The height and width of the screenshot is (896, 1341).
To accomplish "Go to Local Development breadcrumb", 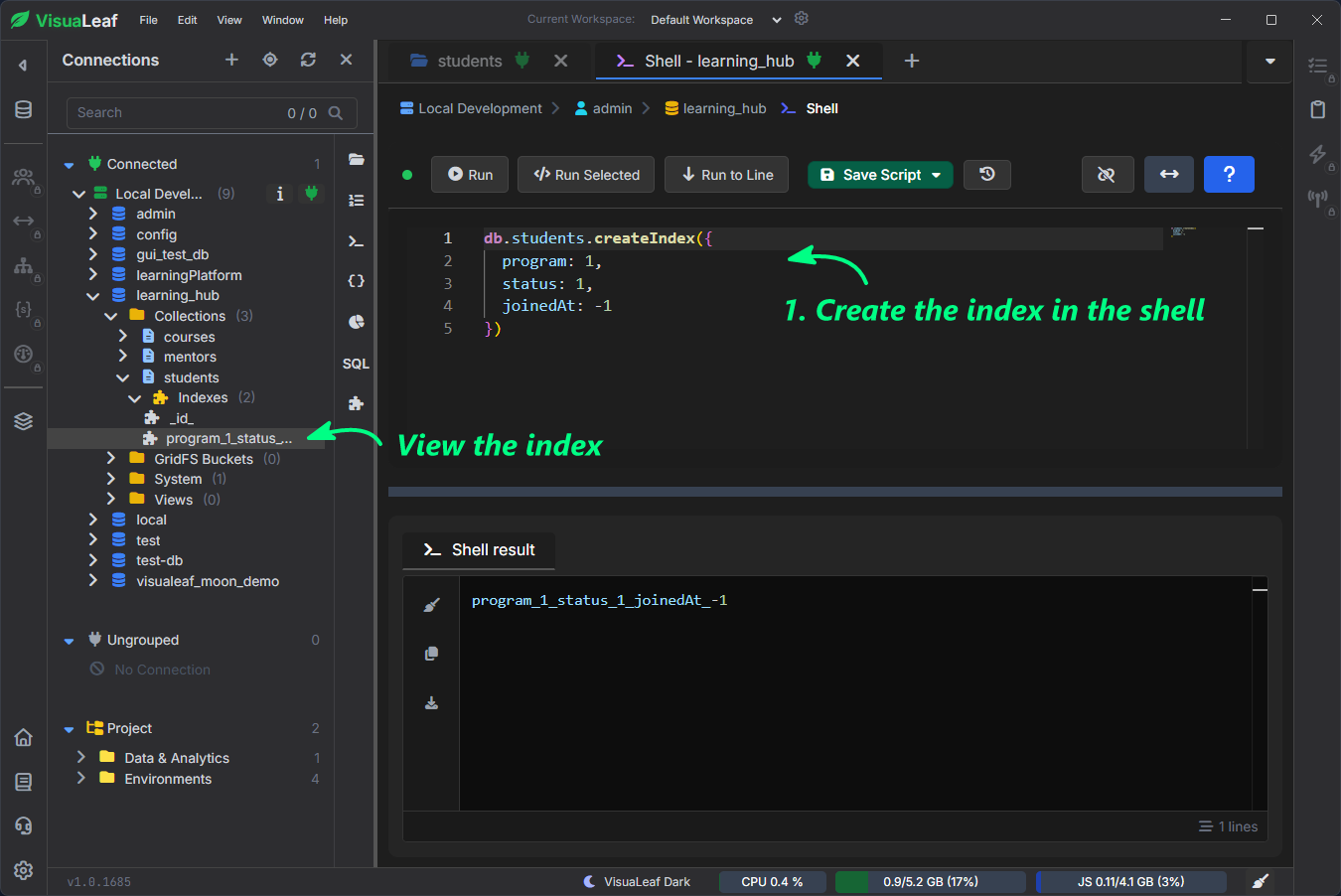I will point(471,108).
